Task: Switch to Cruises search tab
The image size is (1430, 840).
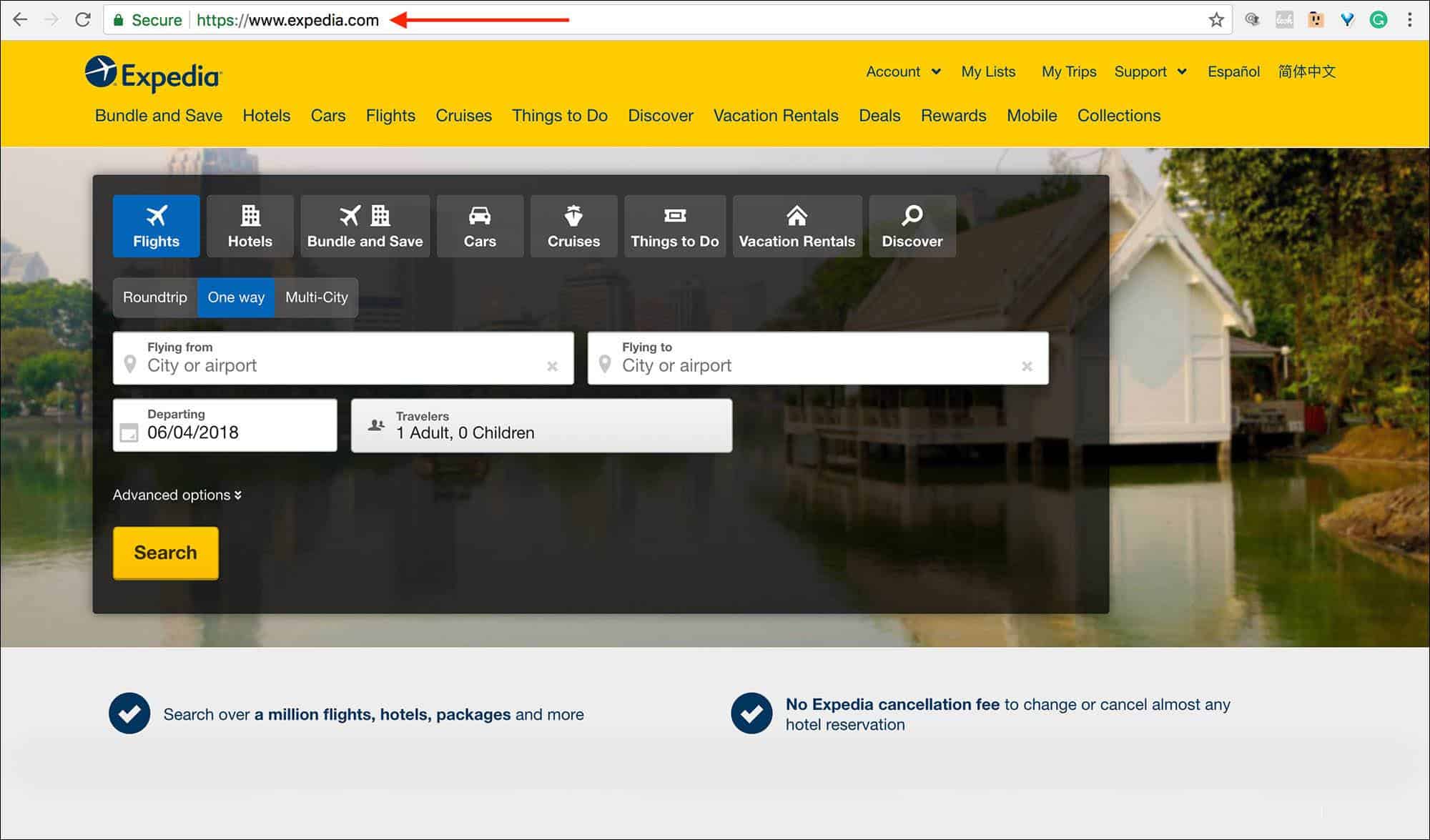Action: click(x=573, y=226)
